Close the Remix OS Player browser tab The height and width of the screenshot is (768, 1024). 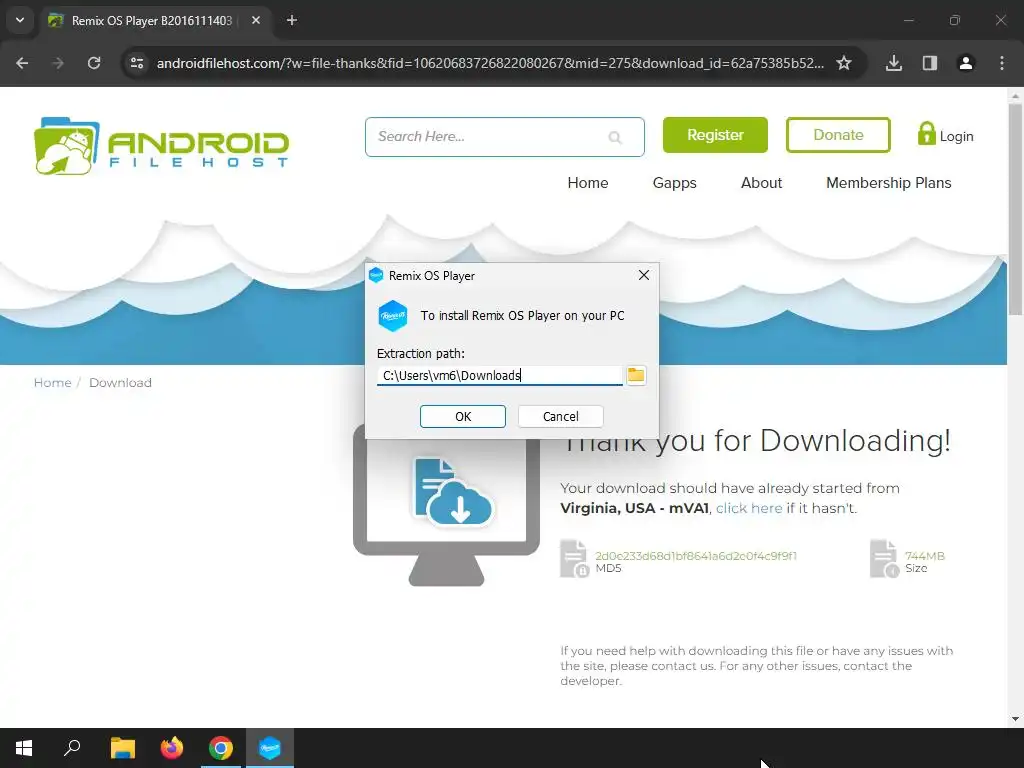click(256, 20)
